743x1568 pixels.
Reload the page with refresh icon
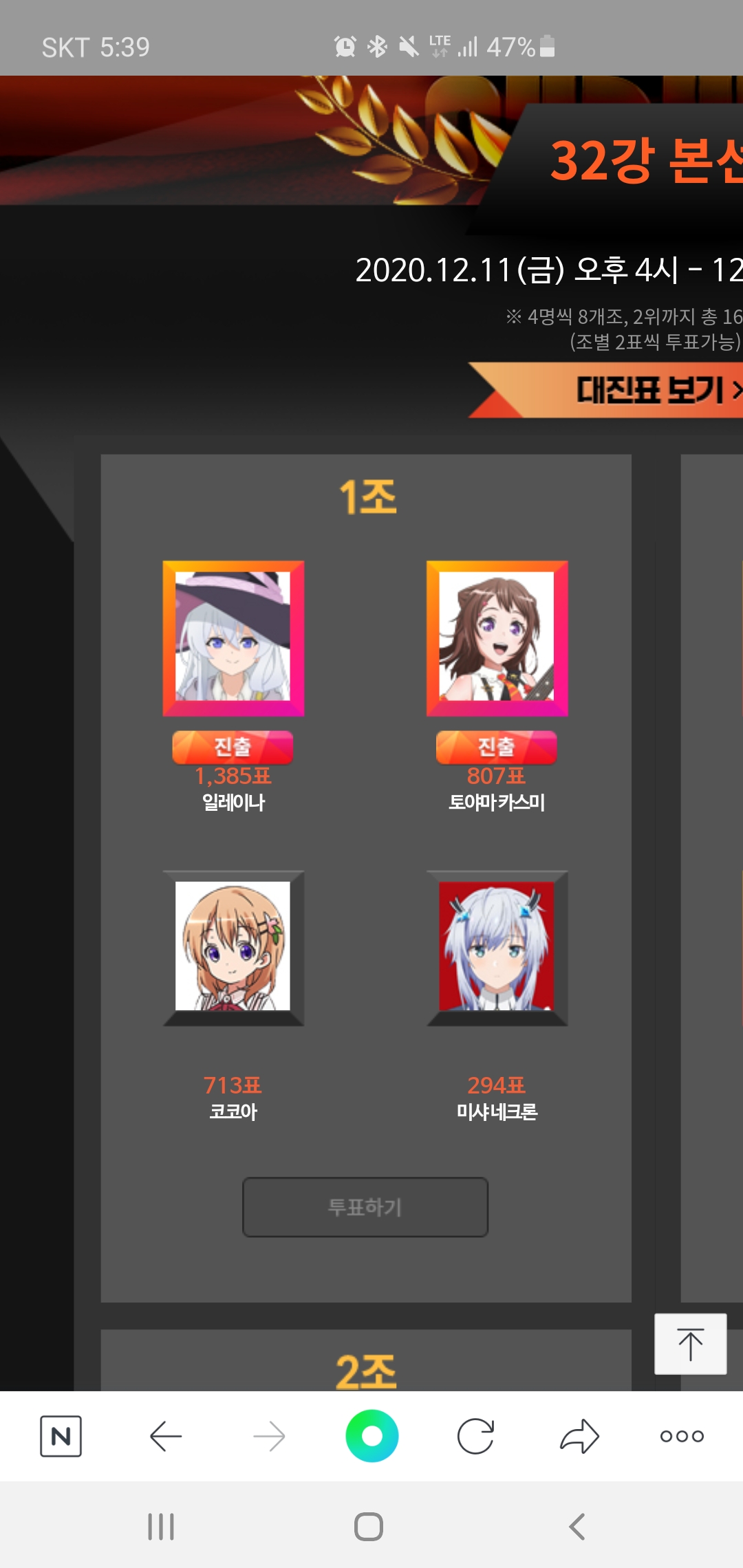[475, 1436]
